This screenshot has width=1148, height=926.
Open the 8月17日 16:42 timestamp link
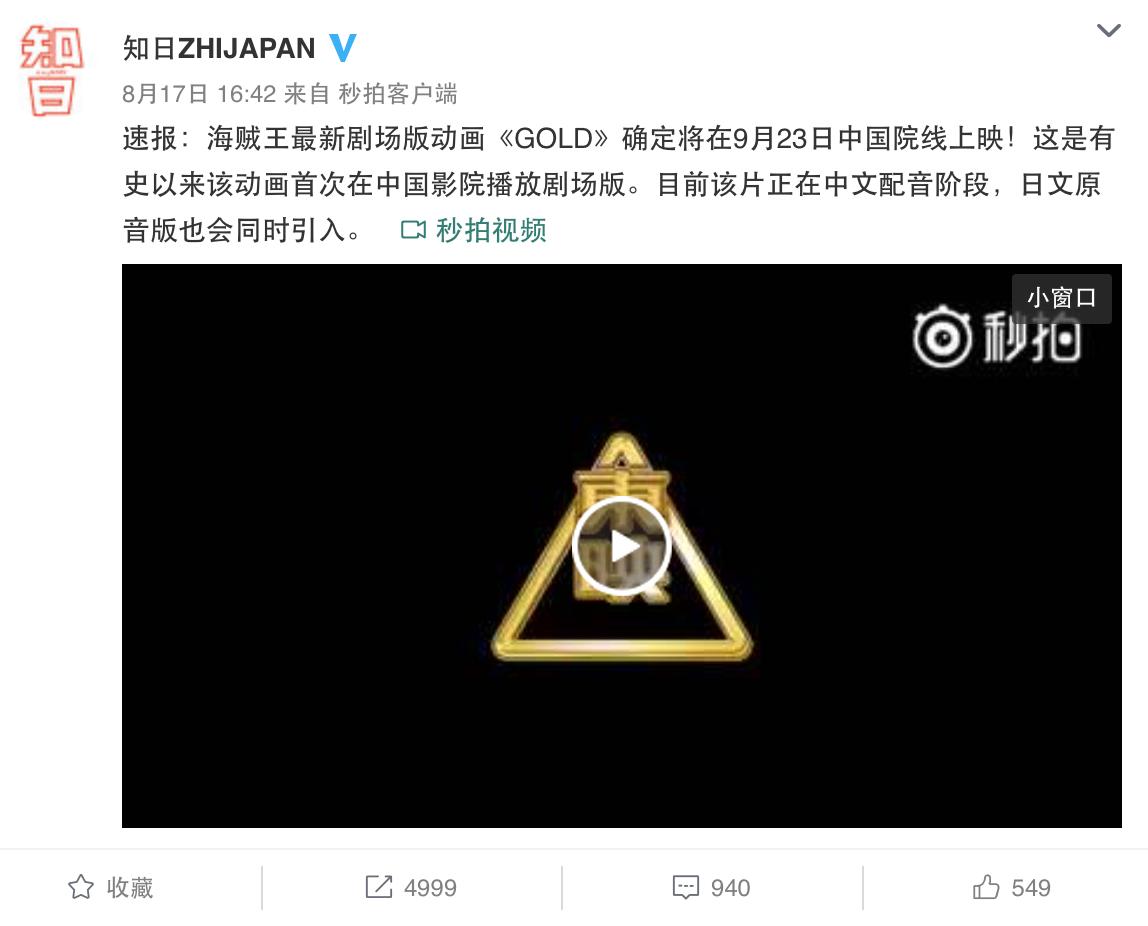tap(198, 94)
